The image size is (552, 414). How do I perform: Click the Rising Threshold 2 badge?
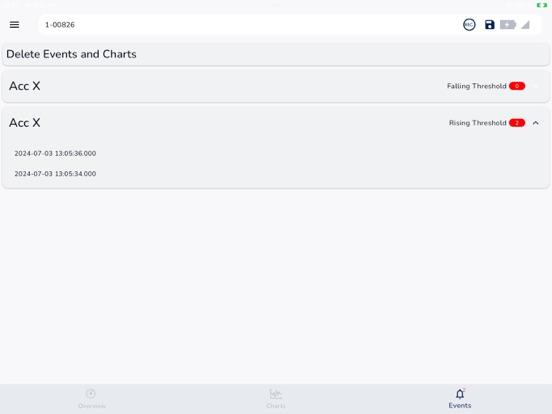[x=517, y=123]
